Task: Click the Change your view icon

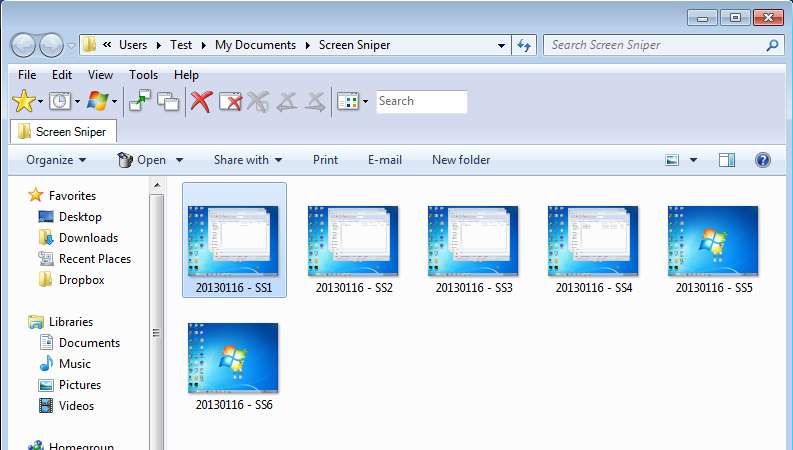Action: click(672, 160)
